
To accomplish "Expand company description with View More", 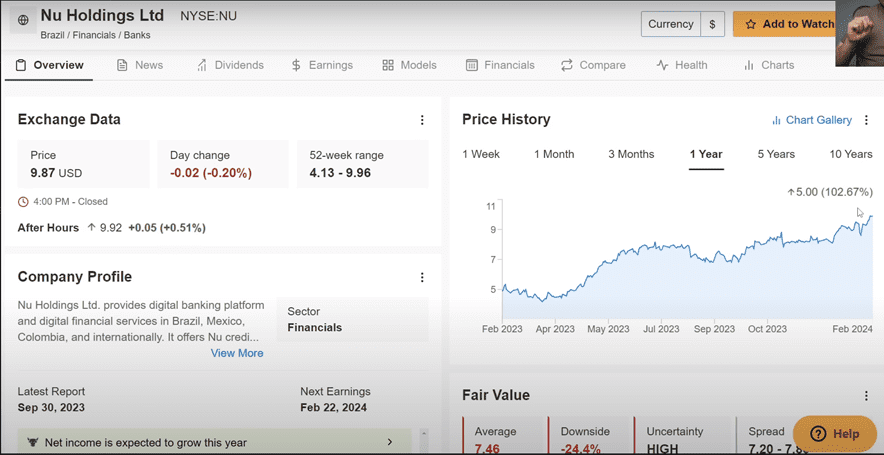I will pyautogui.click(x=237, y=353).
